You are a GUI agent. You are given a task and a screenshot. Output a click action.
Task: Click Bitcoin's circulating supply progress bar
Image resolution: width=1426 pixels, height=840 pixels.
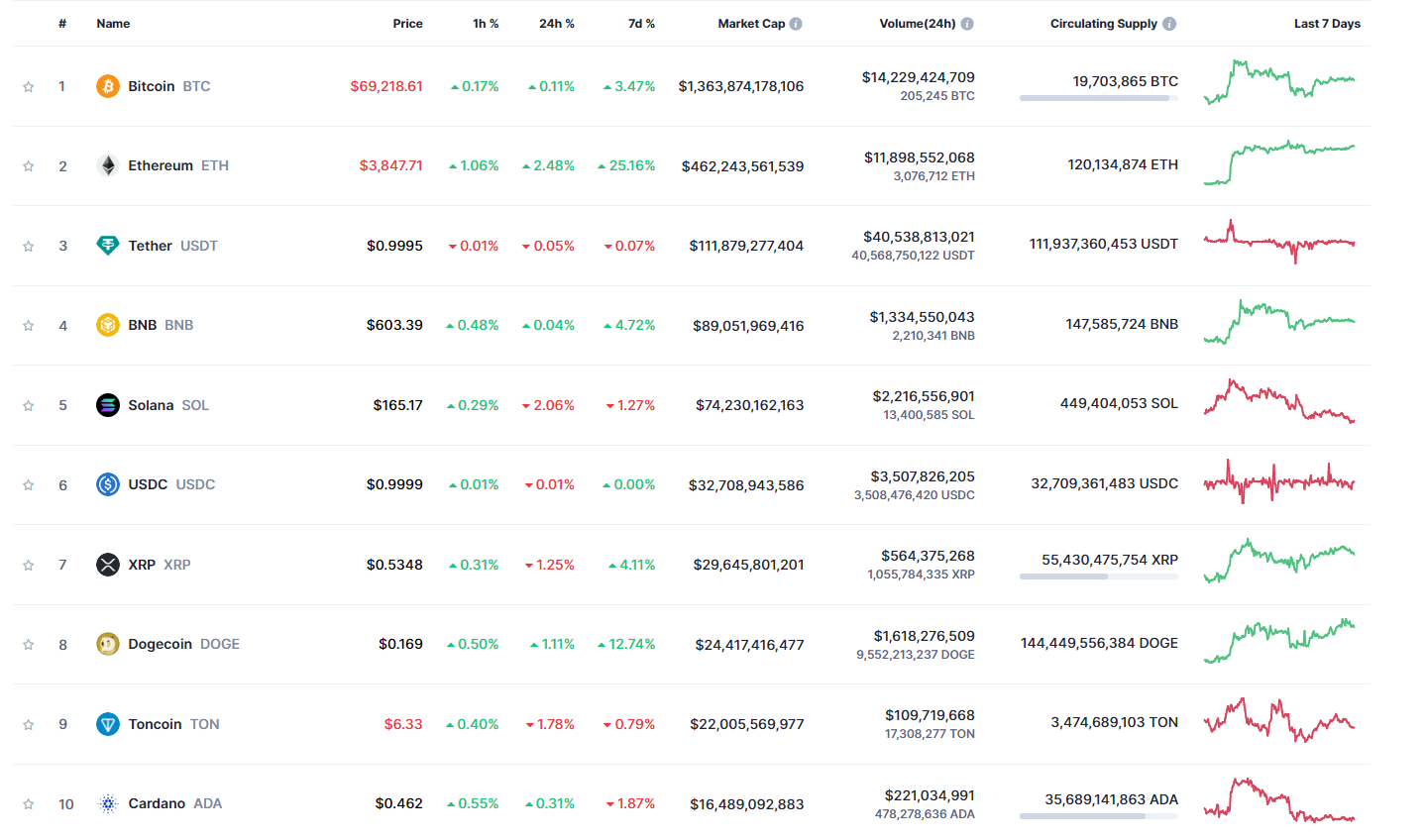point(1099,98)
